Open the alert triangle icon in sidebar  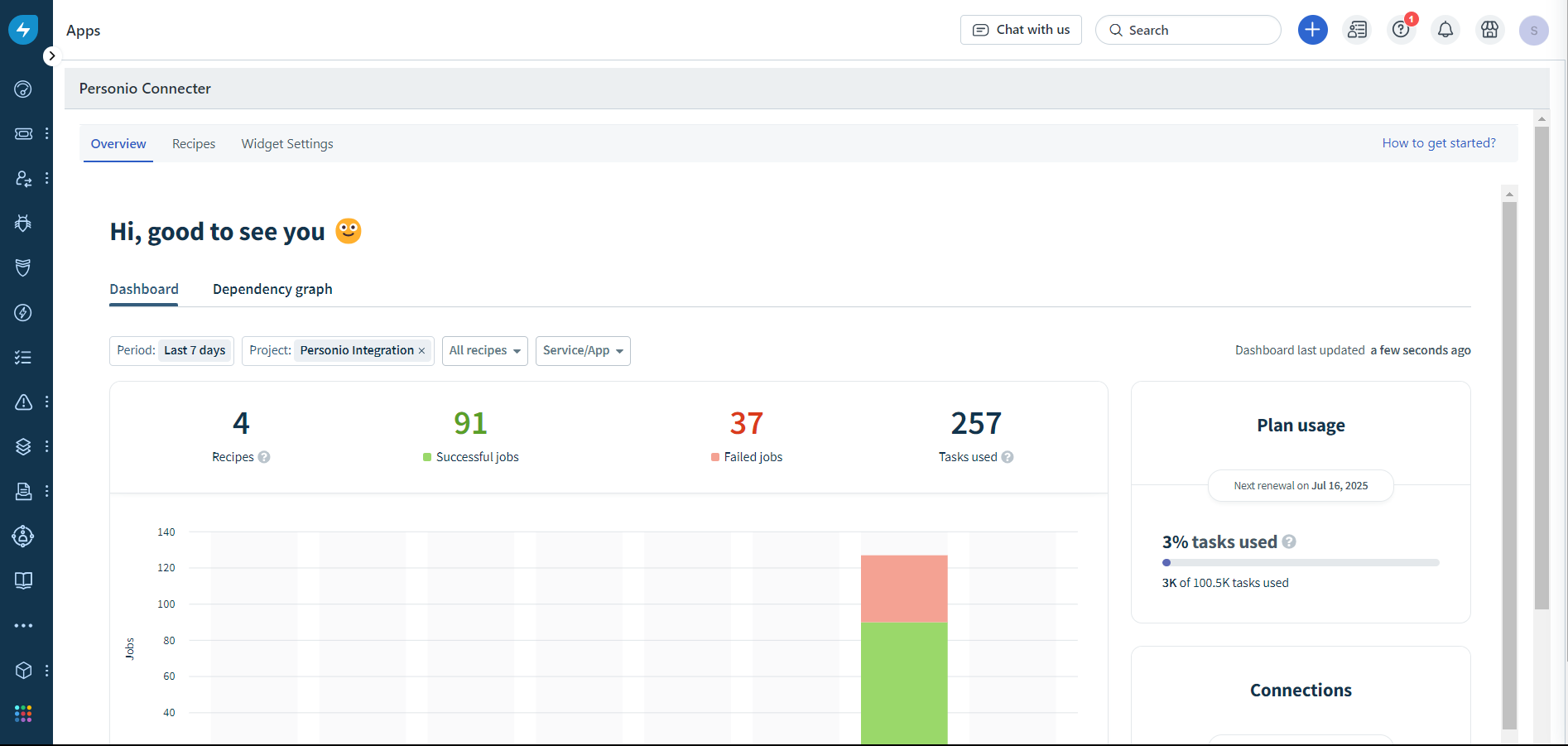(23, 402)
